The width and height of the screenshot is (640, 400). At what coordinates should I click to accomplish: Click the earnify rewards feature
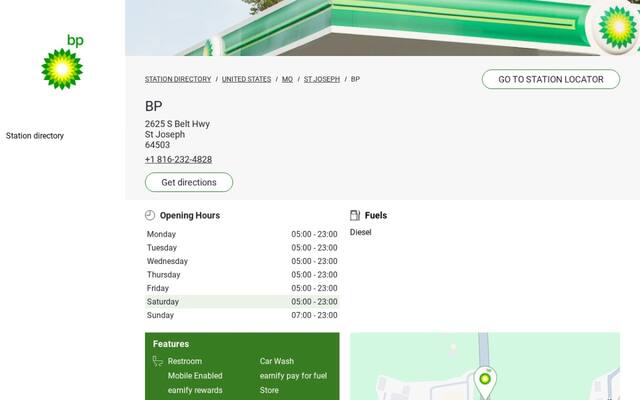tap(195, 390)
